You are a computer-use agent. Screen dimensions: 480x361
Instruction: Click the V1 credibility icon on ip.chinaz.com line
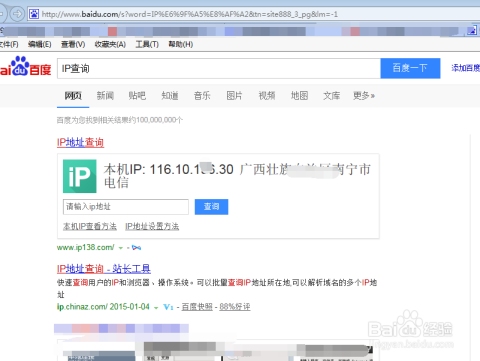168,307
